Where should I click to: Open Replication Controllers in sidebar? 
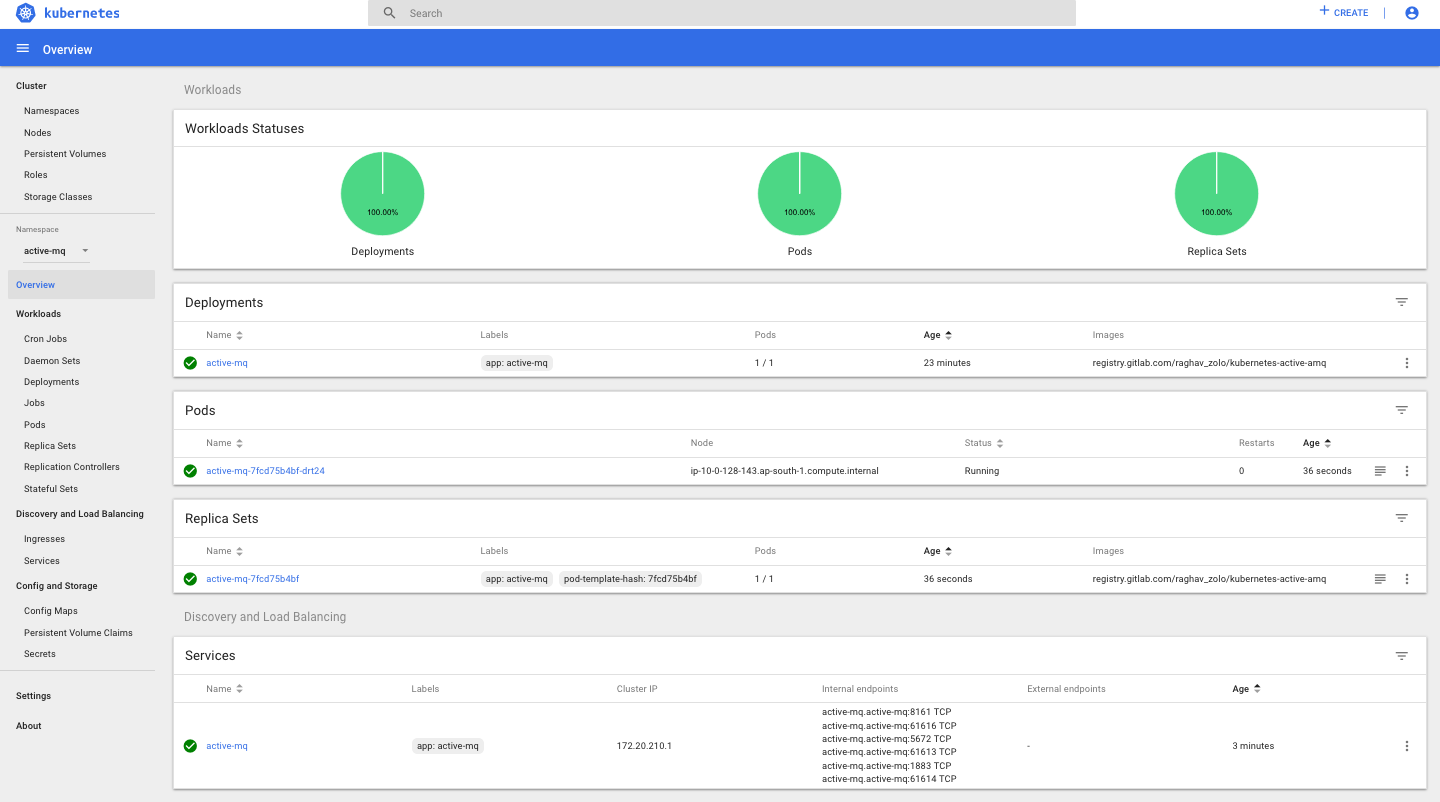[72, 467]
